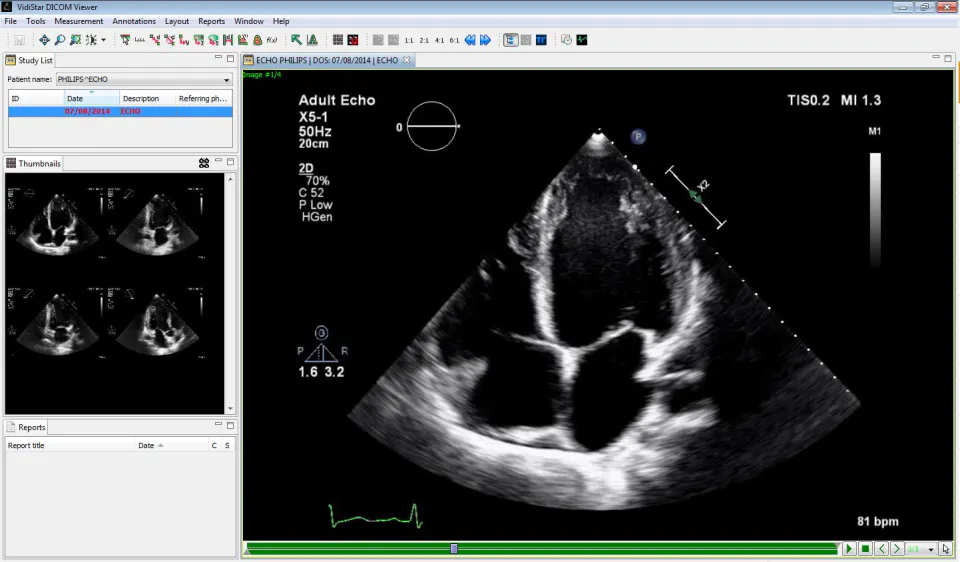Image resolution: width=960 pixels, height=562 pixels.
Task: Click the grid thumbnail layout icon
Action: (x=338, y=40)
